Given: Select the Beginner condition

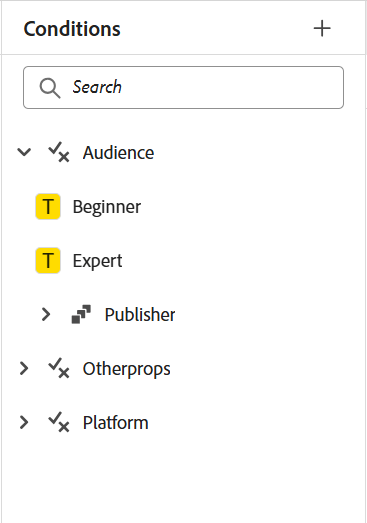Looking at the screenshot, I should click(107, 207).
